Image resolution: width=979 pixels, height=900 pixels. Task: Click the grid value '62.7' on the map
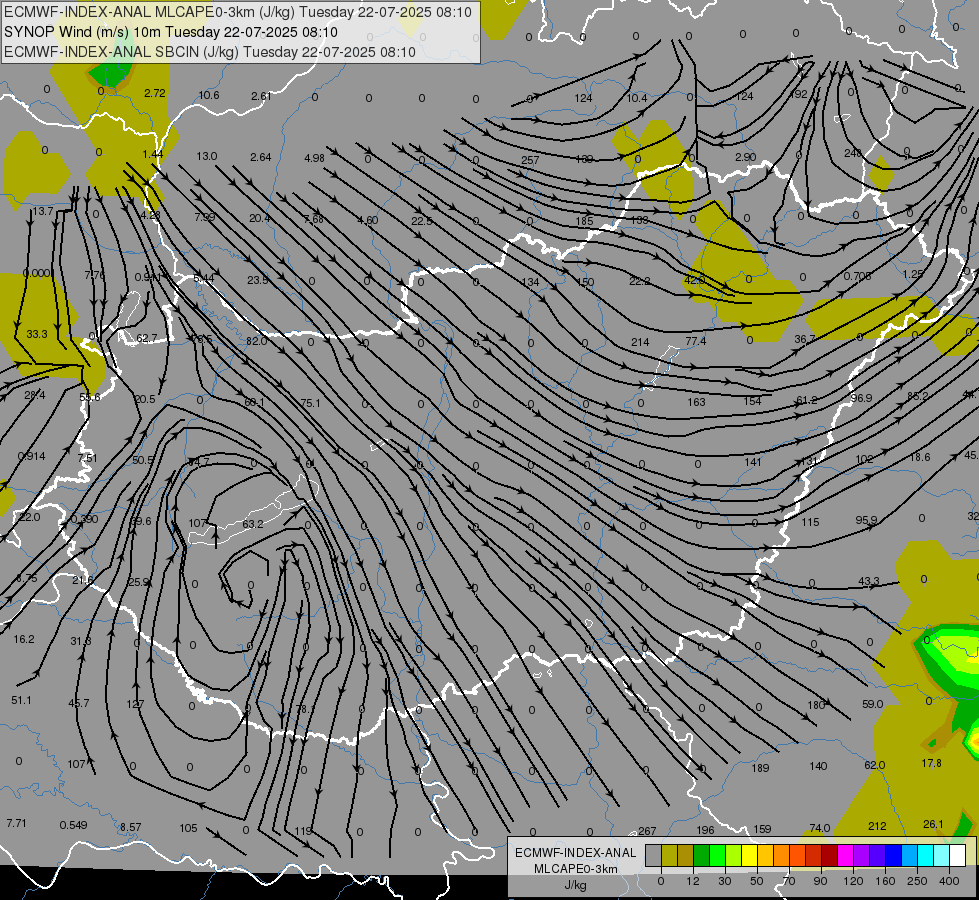tap(147, 338)
